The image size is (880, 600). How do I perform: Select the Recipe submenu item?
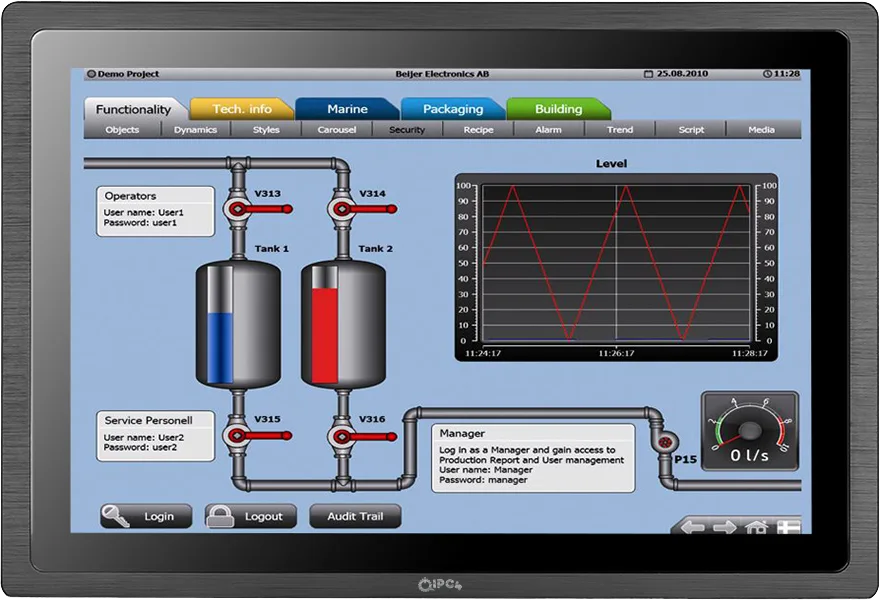tap(478, 130)
